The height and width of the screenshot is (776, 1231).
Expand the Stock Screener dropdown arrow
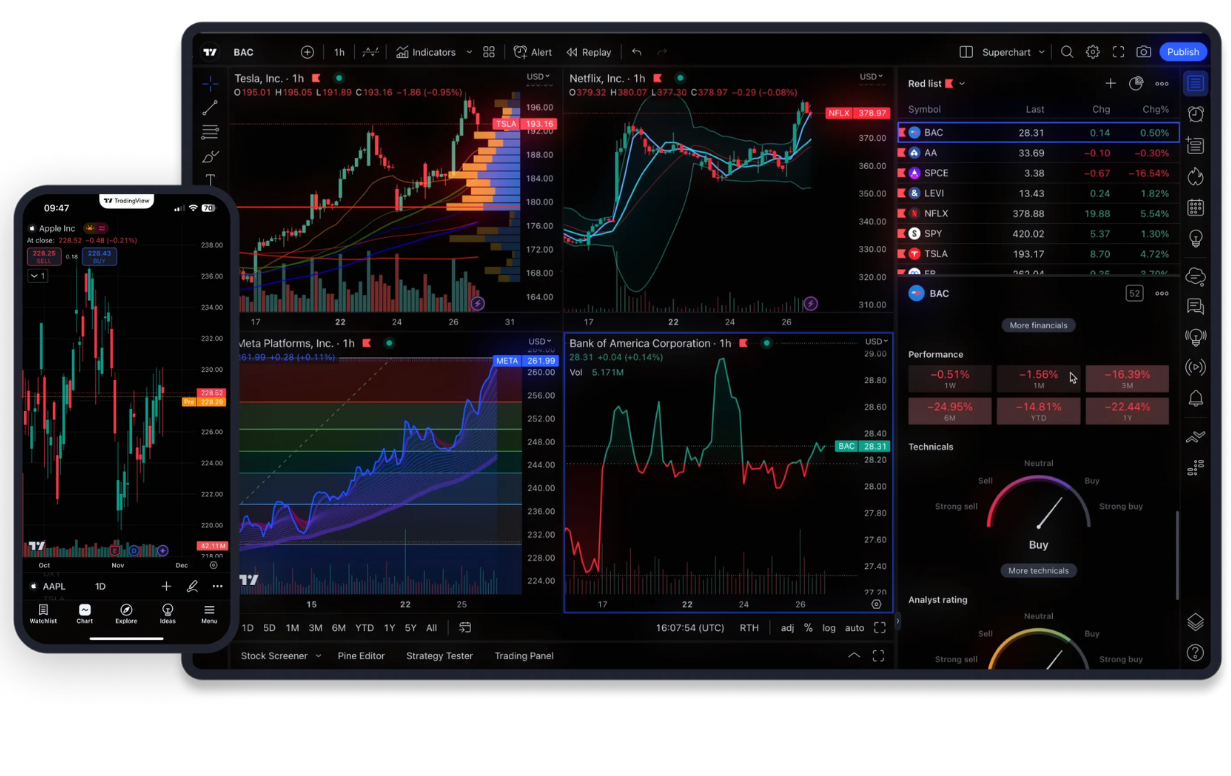[x=319, y=656]
